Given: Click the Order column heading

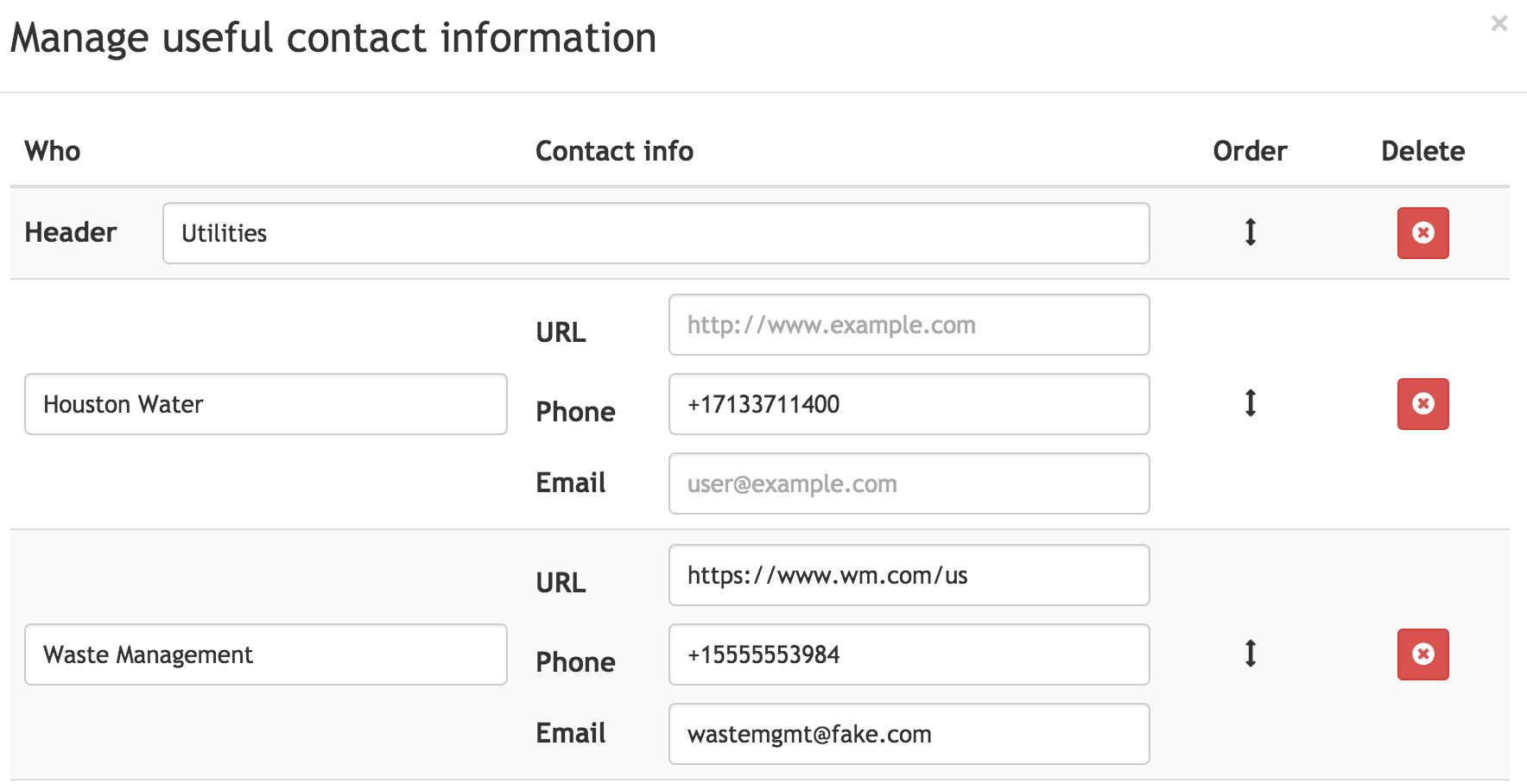Looking at the screenshot, I should (x=1250, y=151).
